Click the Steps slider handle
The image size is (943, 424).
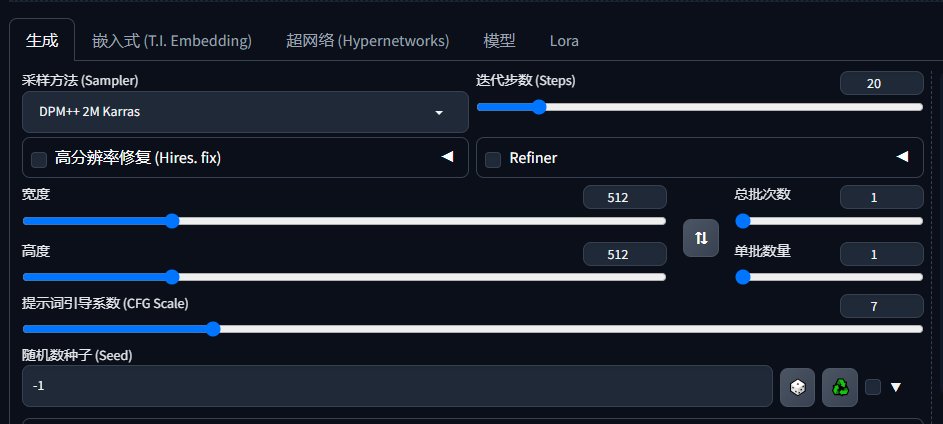tap(539, 107)
